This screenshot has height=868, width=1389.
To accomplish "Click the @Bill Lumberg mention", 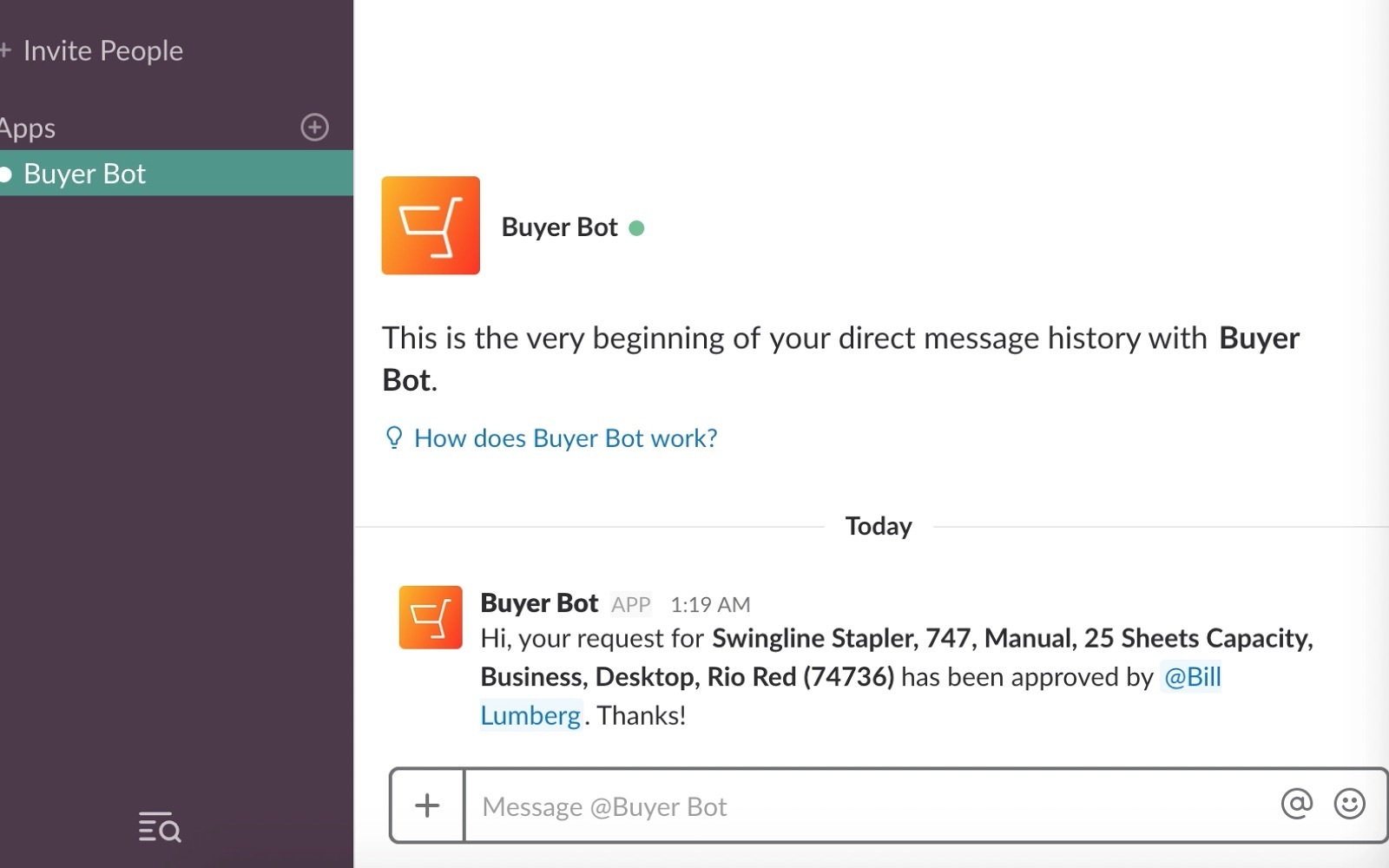I will (1192, 677).
